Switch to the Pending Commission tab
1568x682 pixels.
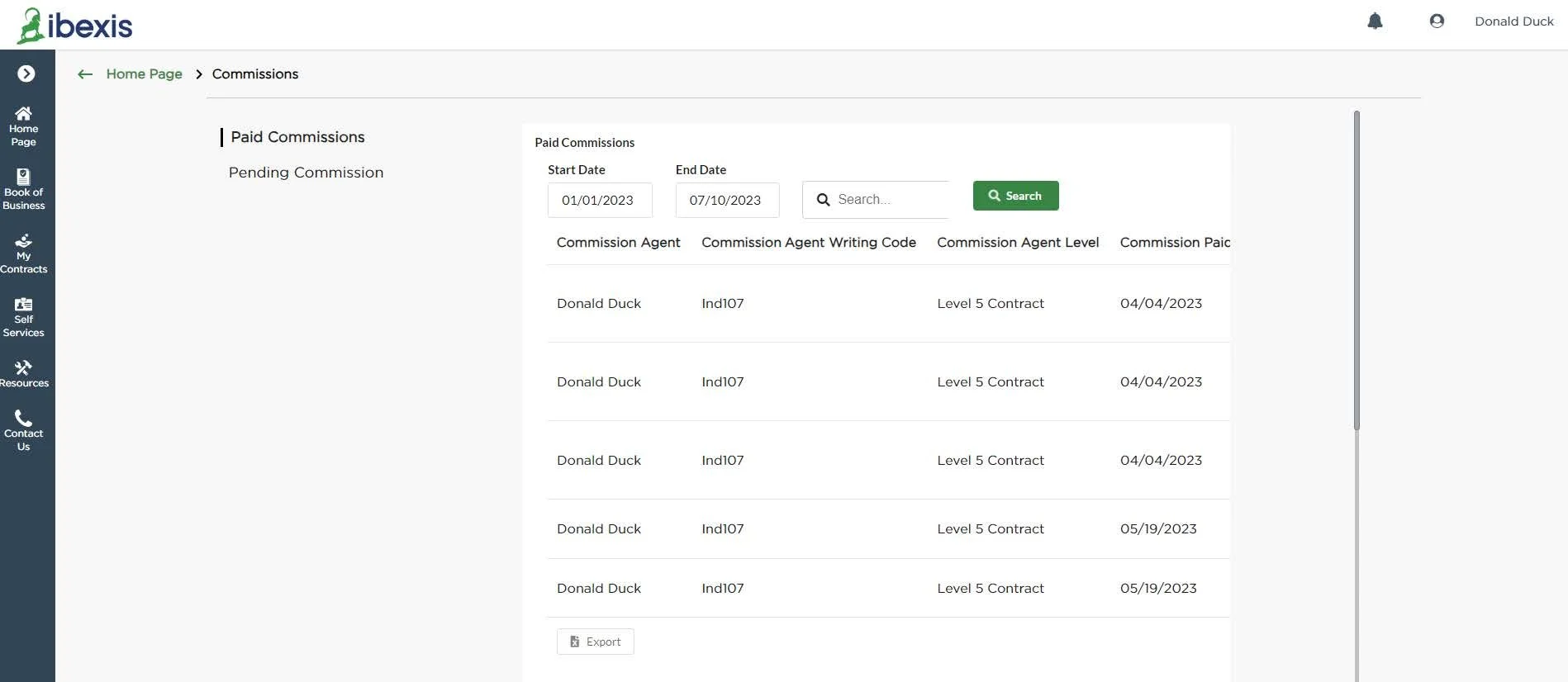(x=306, y=173)
